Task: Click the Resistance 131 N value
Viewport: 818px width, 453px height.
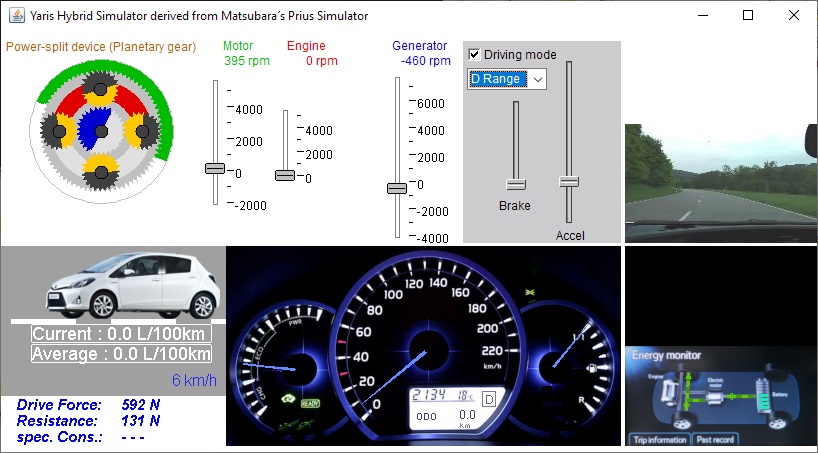Action: click(x=140, y=421)
